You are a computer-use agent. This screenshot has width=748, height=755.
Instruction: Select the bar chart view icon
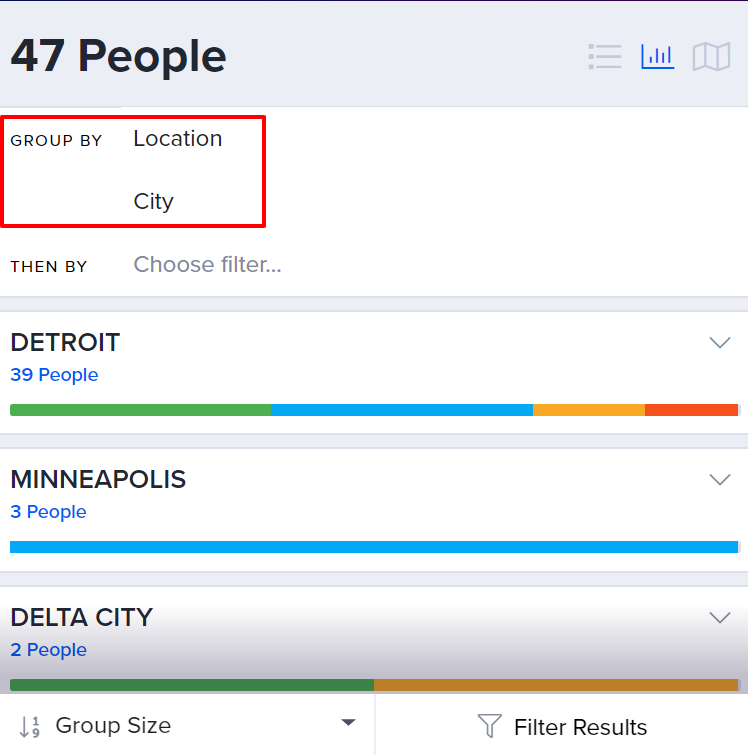click(657, 57)
